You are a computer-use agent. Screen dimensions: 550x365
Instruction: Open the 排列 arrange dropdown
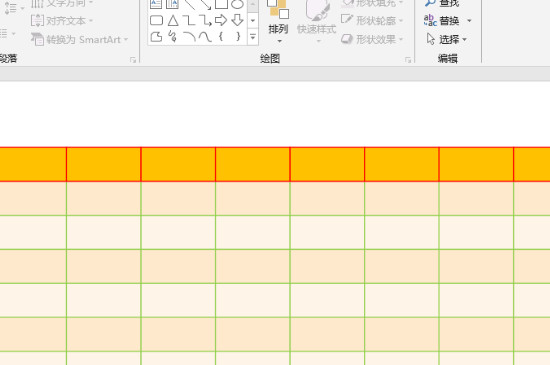[279, 22]
